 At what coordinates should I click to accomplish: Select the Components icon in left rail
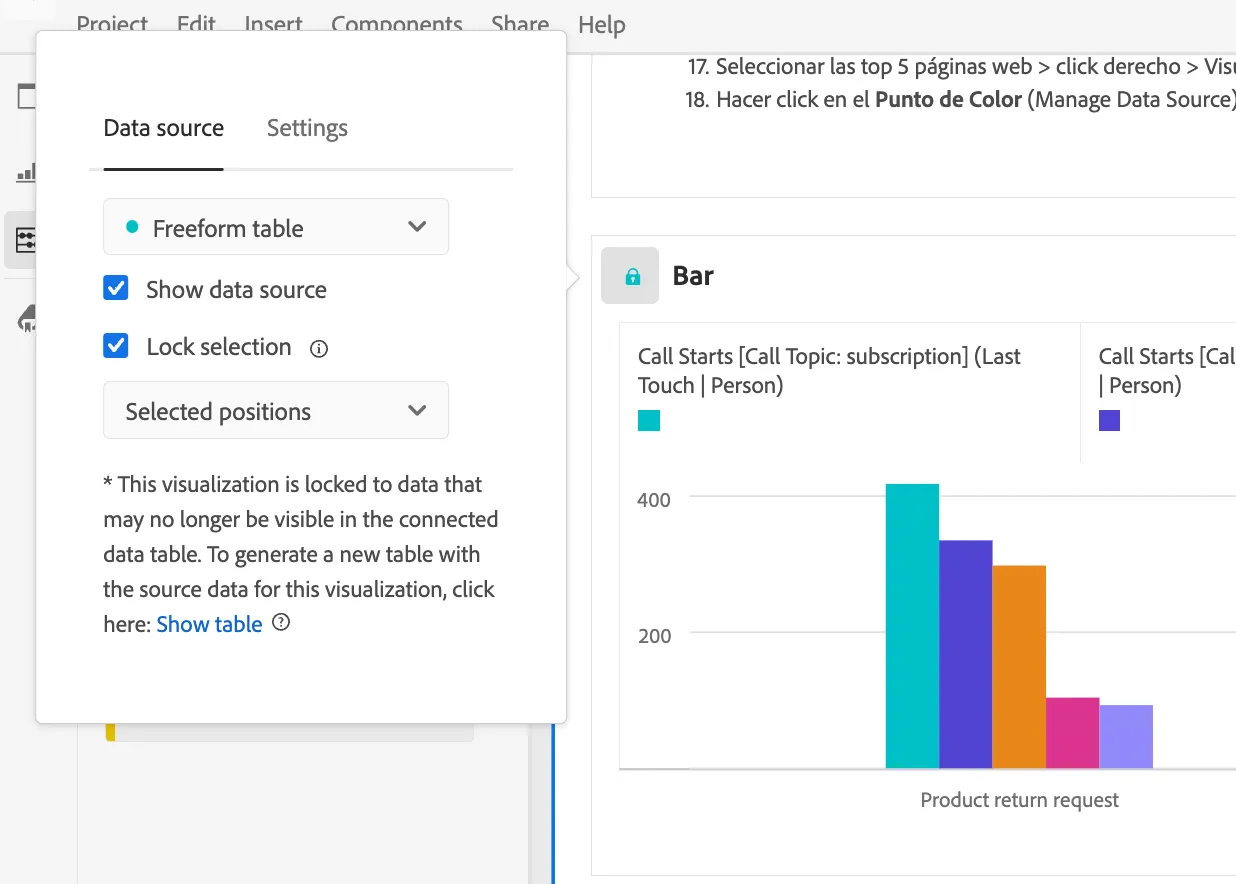[26, 240]
